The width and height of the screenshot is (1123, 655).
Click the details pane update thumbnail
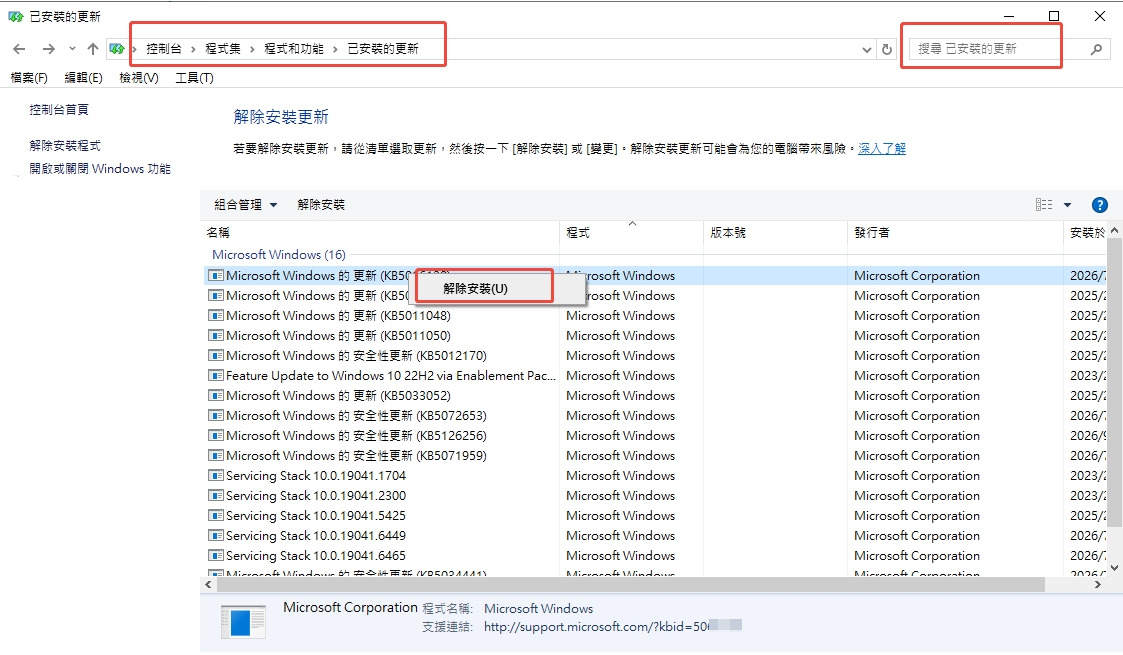(244, 621)
